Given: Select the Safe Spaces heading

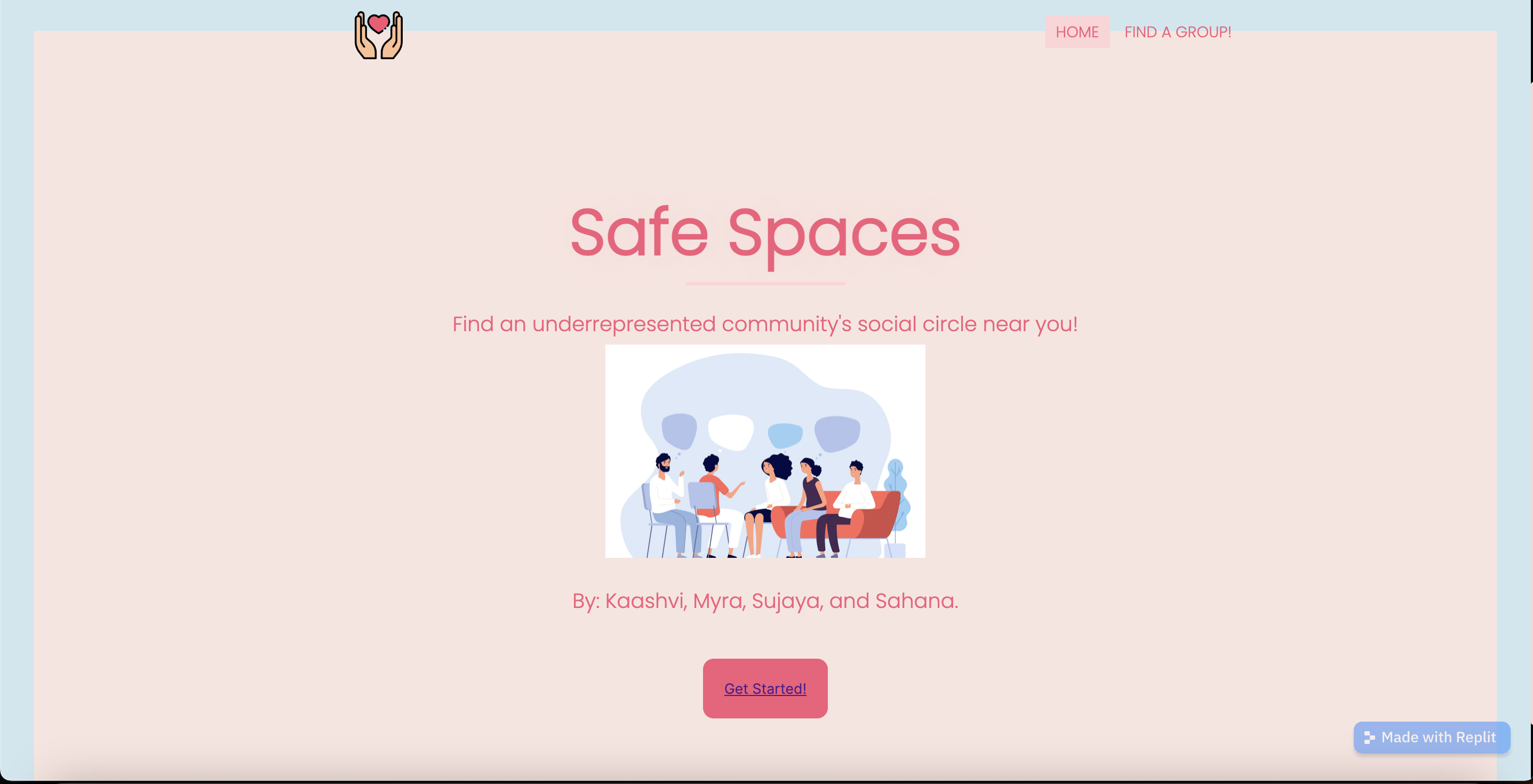Looking at the screenshot, I should (765, 233).
